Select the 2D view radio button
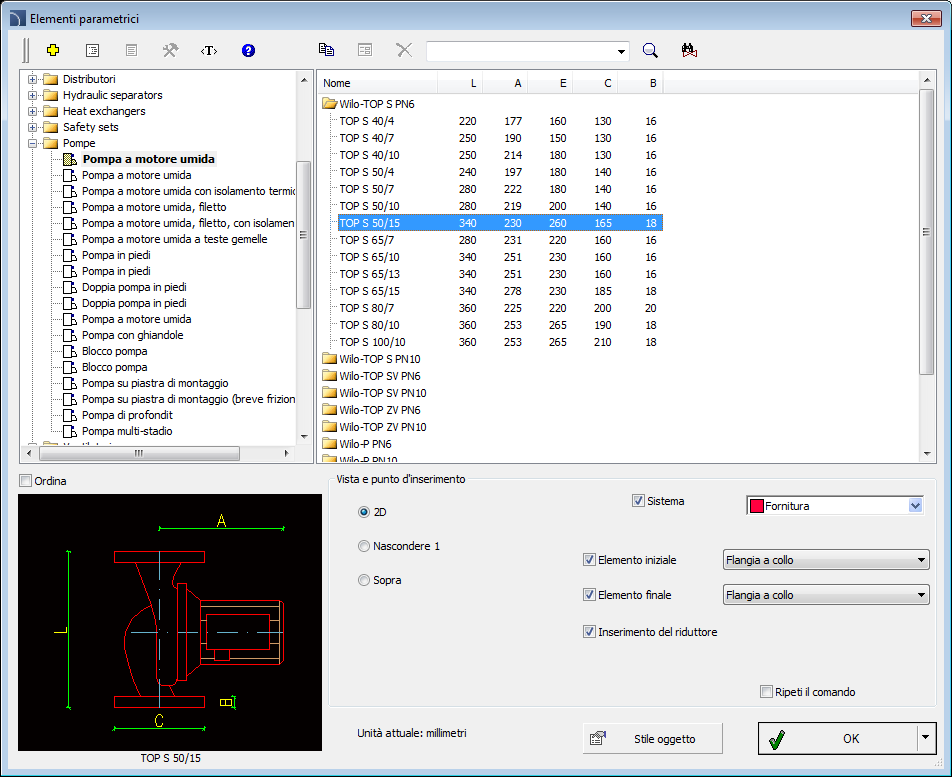952x777 pixels. (x=364, y=512)
